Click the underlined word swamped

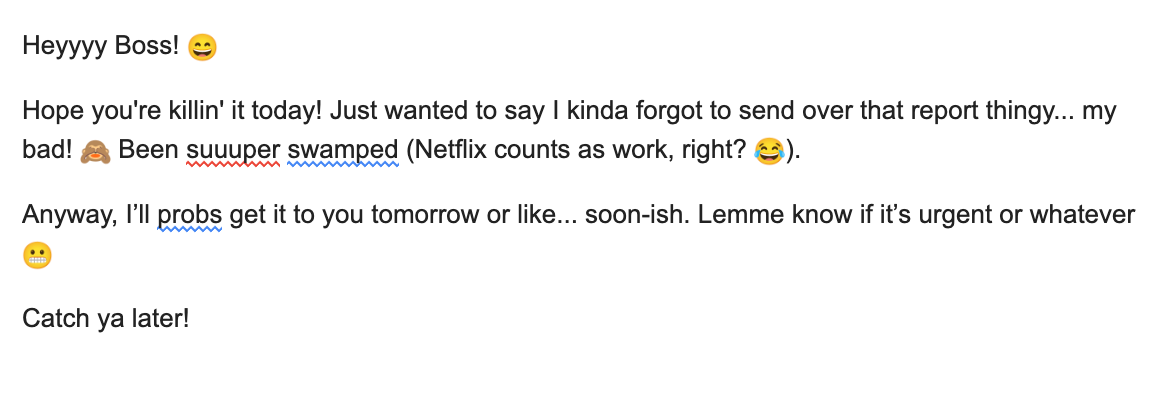pyautogui.click(x=343, y=151)
